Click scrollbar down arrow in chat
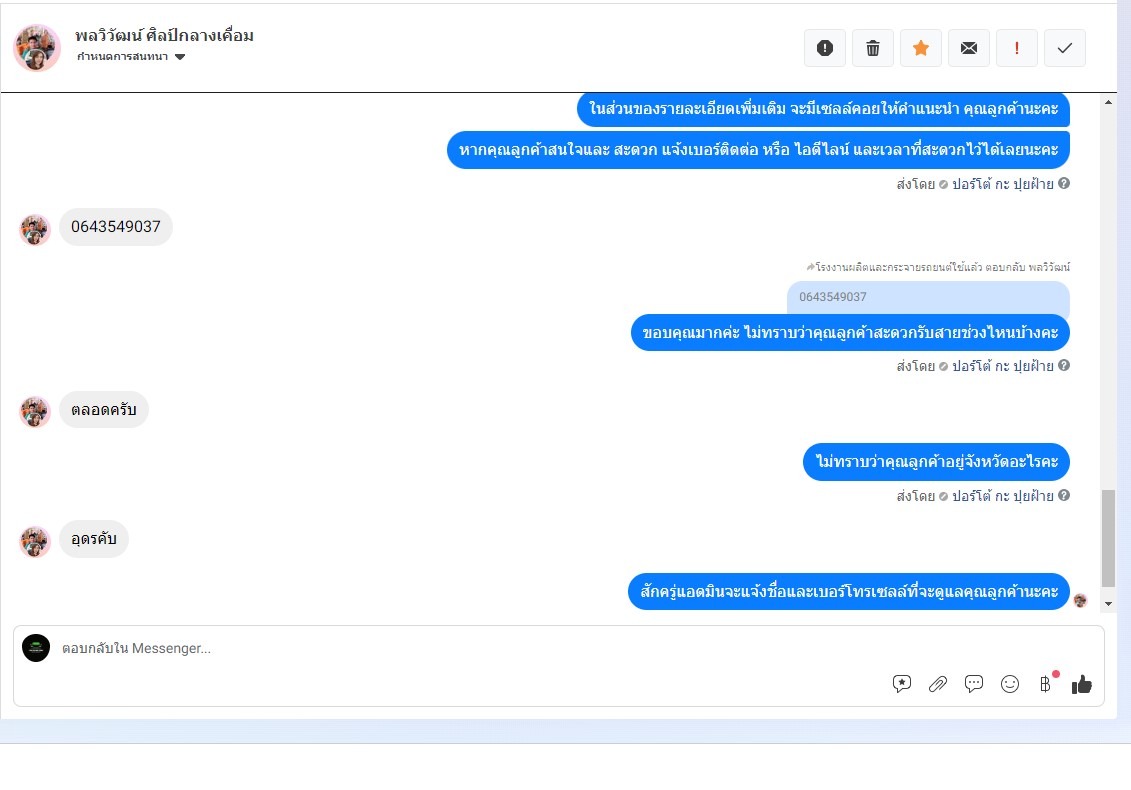Screen dimensions: 1131x790 (1108, 604)
